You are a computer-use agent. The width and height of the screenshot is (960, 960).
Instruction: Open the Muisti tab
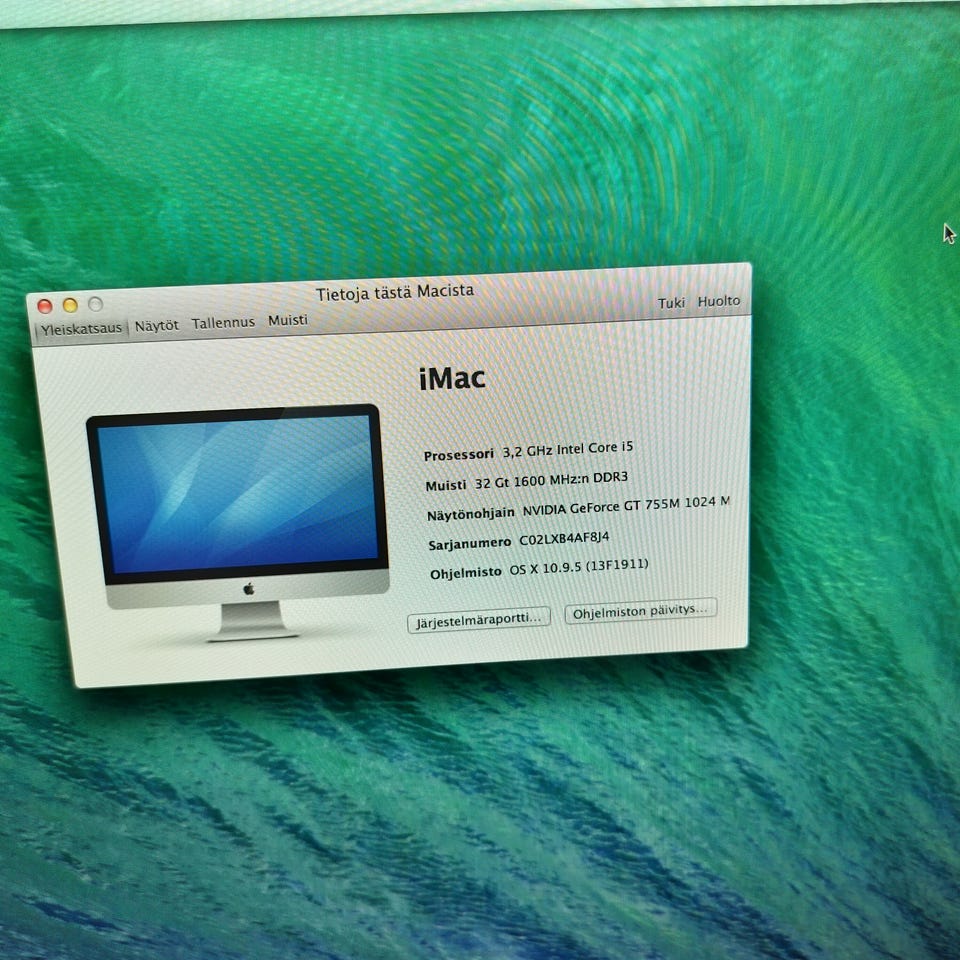click(288, 320)
